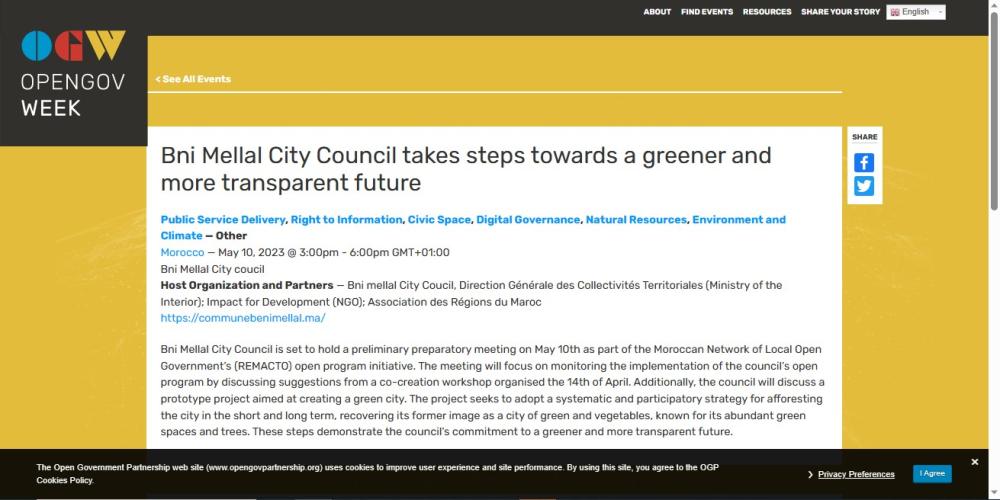Open Share Your Story page
Viewport: 1000px width, 500px height.
pyautogui.click(x=841, y=11)
